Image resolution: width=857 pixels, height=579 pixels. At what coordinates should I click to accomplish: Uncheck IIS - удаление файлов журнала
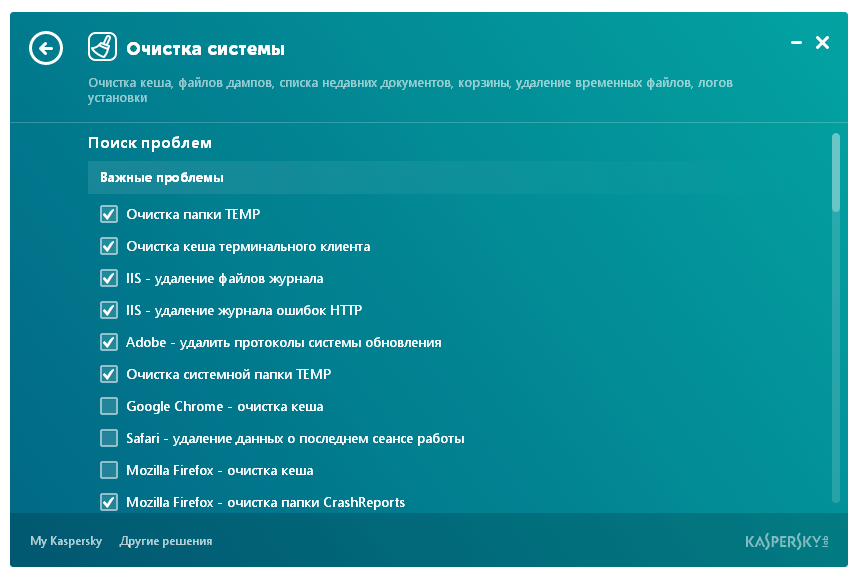click(x=108, y=278)
